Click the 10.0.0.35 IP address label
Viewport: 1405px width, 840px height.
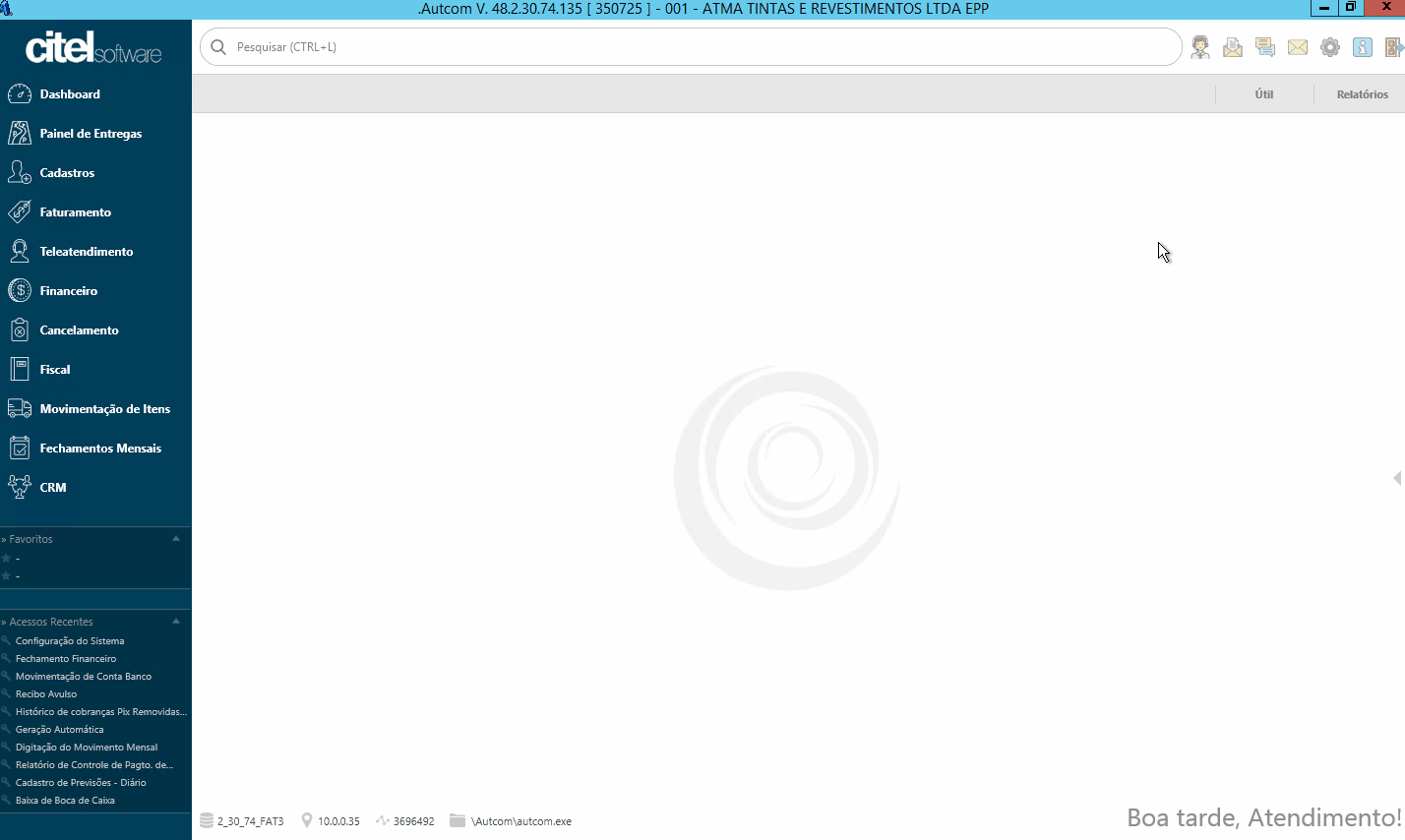coord(338,821)
